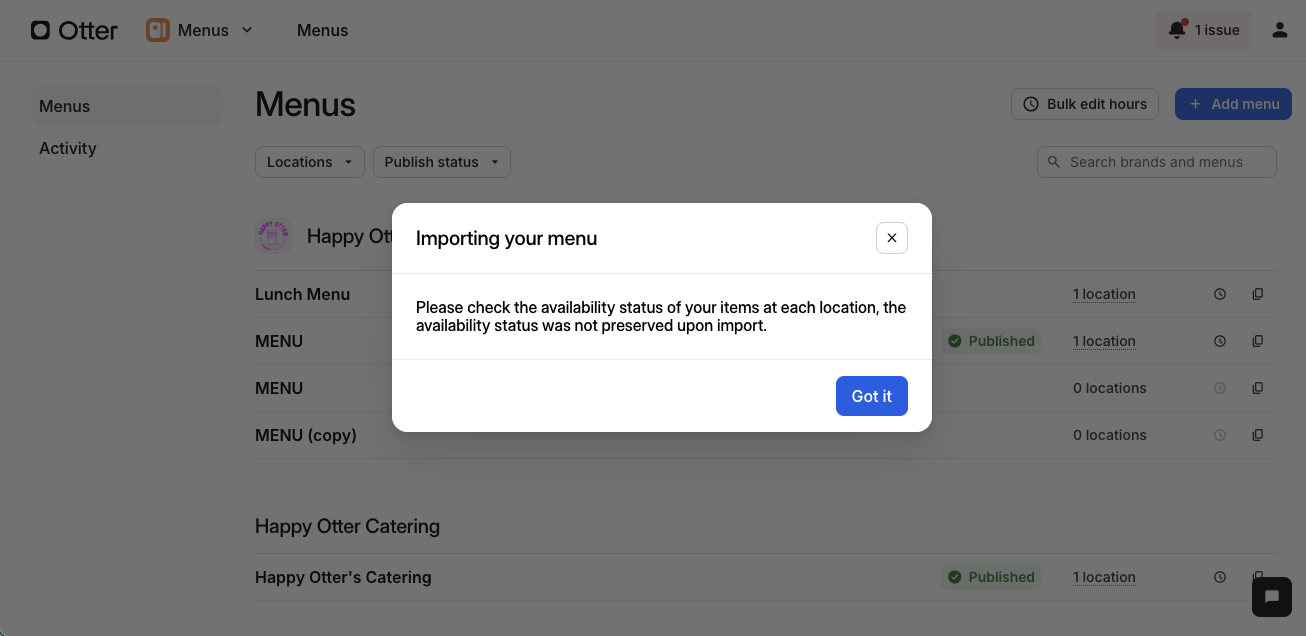Click the Happy Otter brand logo thumbnail

[273, 236]
